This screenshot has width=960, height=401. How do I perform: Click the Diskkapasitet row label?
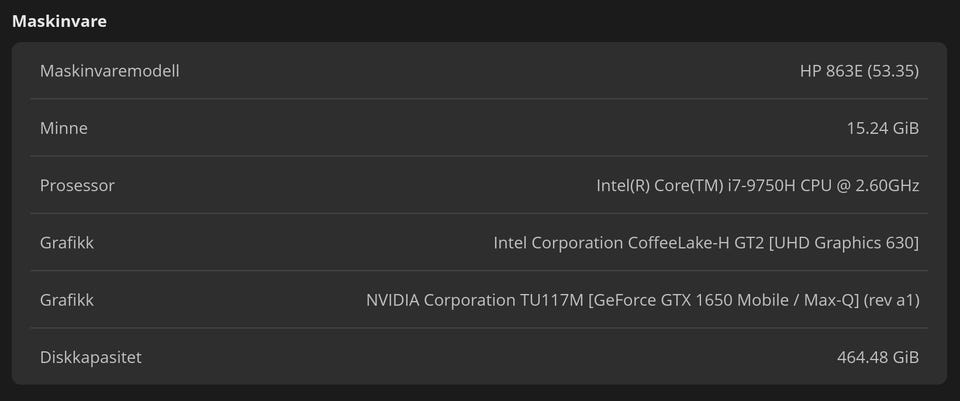[x=90, y=357]
